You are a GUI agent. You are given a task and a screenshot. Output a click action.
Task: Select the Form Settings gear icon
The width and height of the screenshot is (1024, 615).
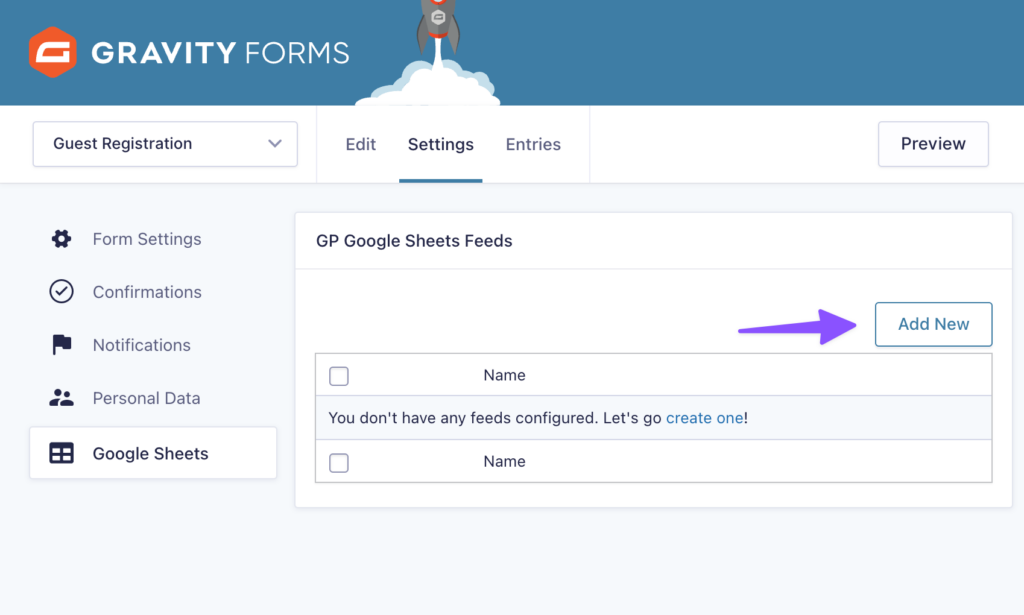(x=61, y=239)
